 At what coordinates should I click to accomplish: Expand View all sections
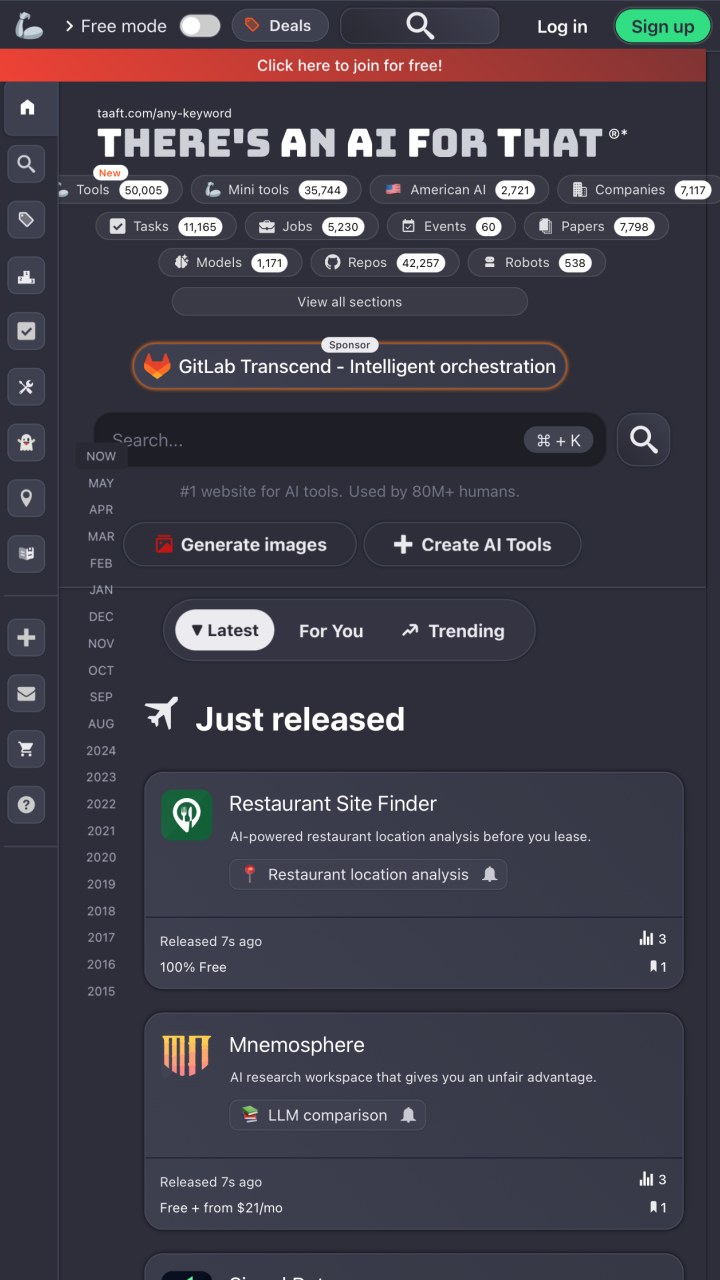click(349, 302)
